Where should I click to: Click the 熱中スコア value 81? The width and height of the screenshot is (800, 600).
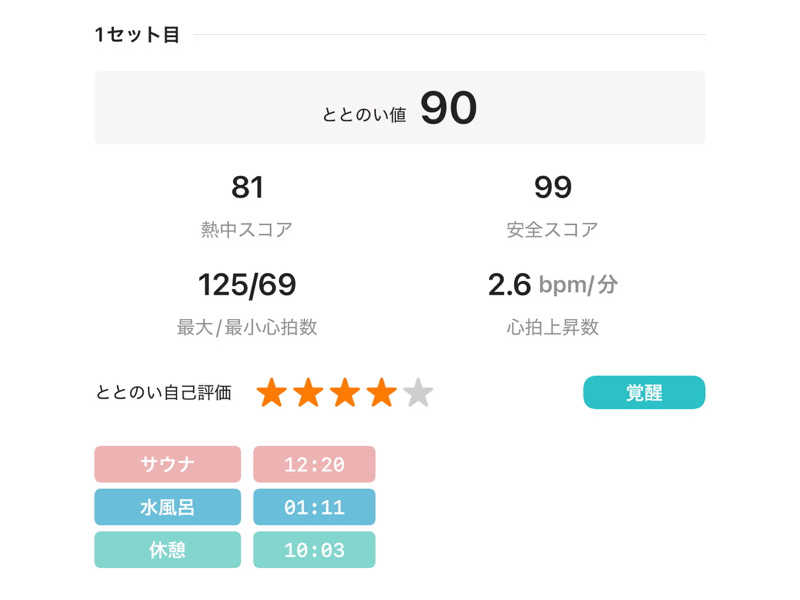[247, 187]
